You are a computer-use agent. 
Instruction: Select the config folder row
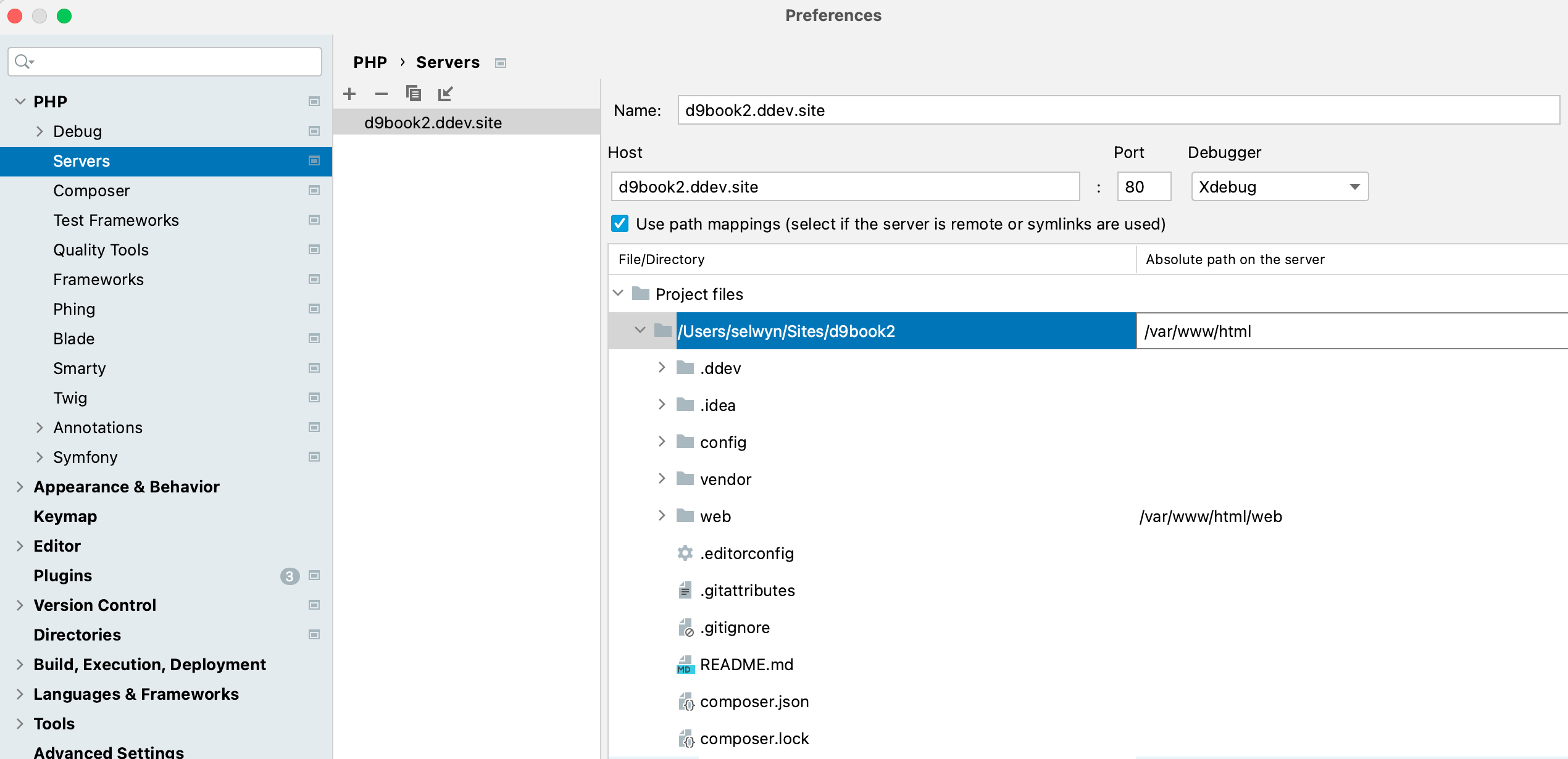1088,442
